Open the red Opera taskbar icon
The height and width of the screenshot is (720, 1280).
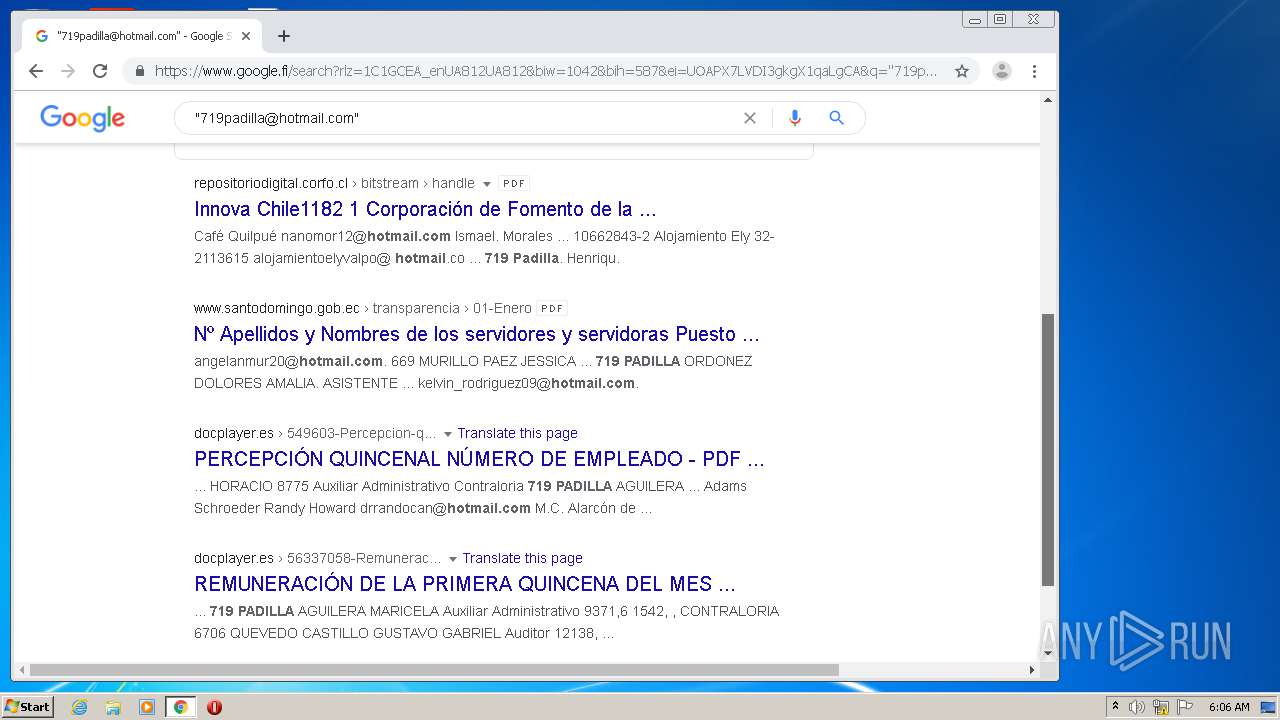coord(214,707)
